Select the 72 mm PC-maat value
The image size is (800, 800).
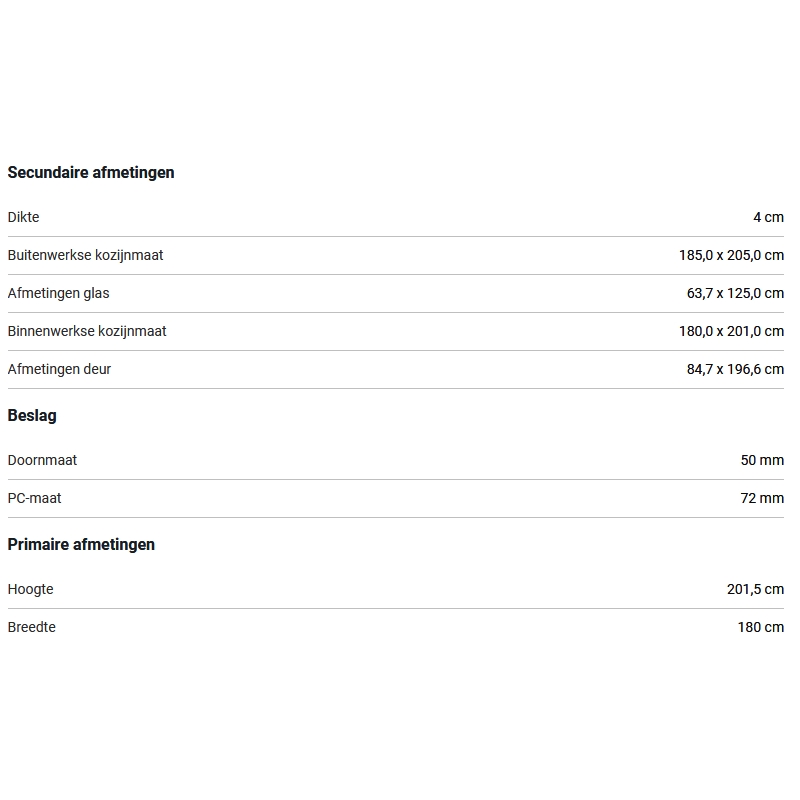[x=762, y=498]
